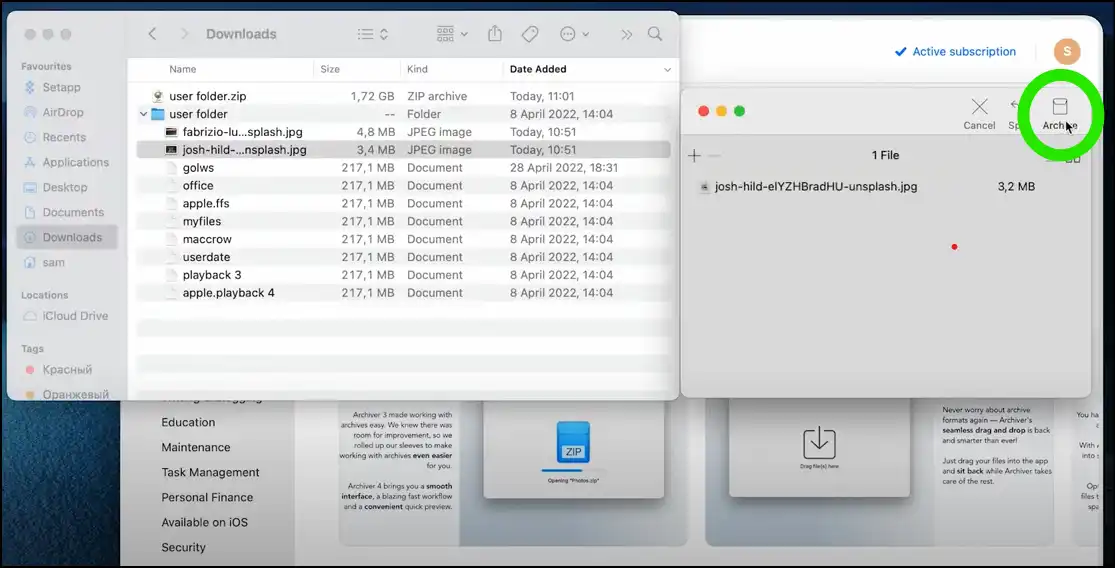Sort files by Size column

click(x=330, y=69)
